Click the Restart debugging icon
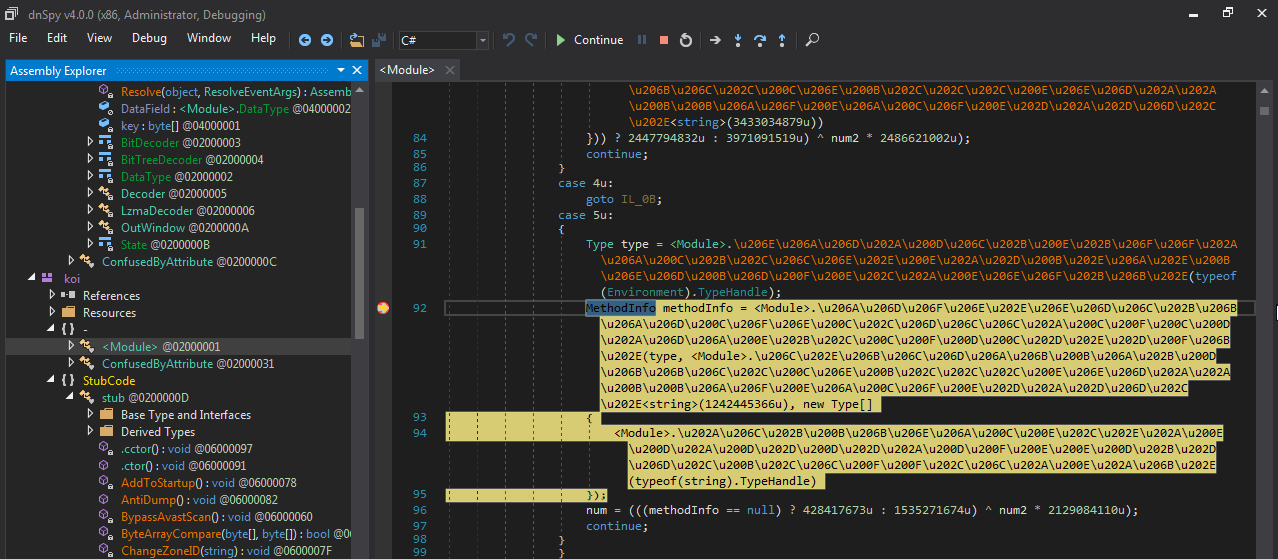 (x=685, y=40)
